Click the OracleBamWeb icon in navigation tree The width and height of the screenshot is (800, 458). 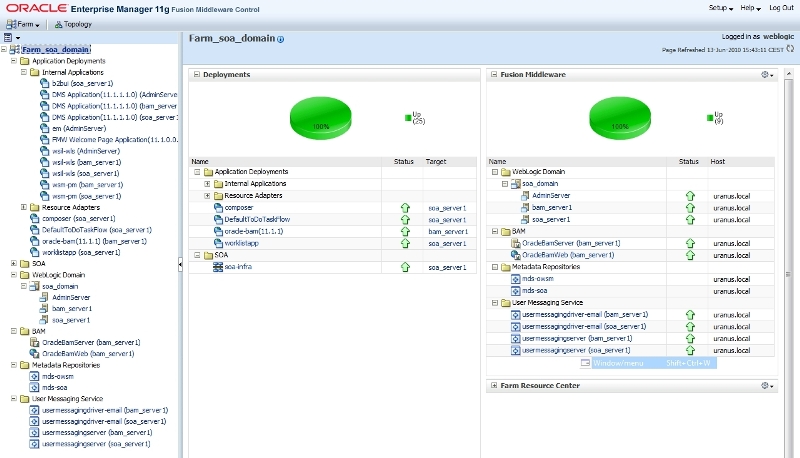[34, 353]
